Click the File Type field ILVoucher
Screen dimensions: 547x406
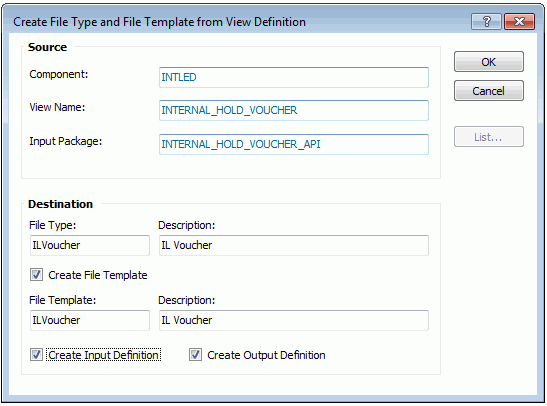90,245
